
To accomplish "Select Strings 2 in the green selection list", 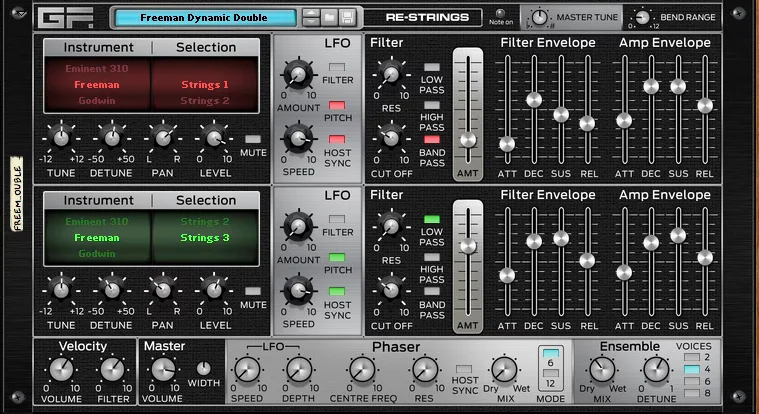I will pyautogui.click(x=205, y=221).
